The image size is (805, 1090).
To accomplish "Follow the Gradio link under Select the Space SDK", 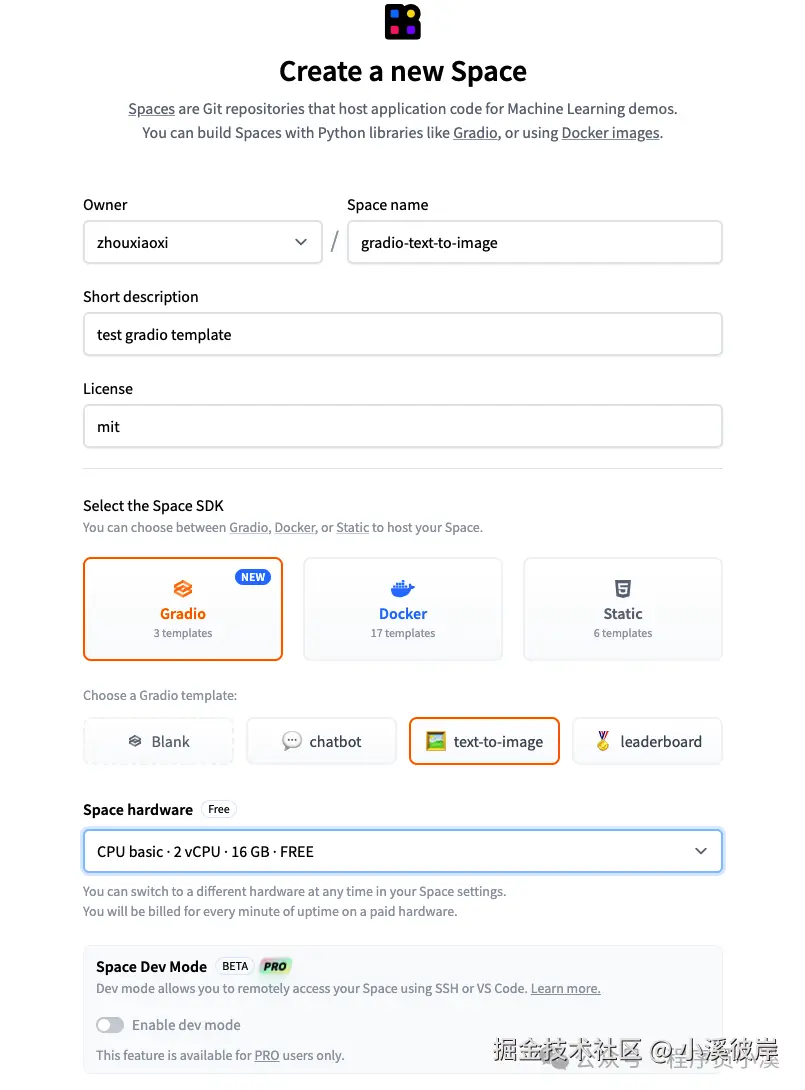I will (x=249, y=527).
